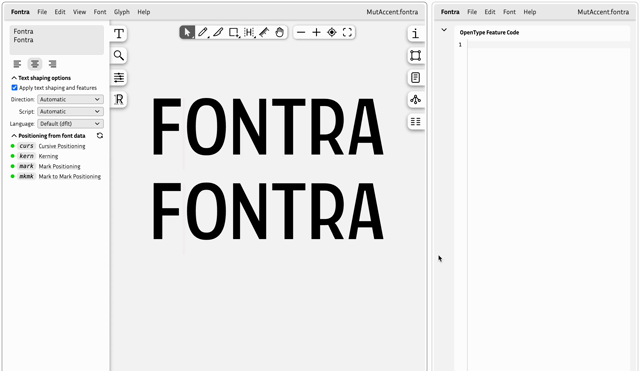Align text to the center
This screenshot has width=640, height=371.
click(x=35, y=64)
